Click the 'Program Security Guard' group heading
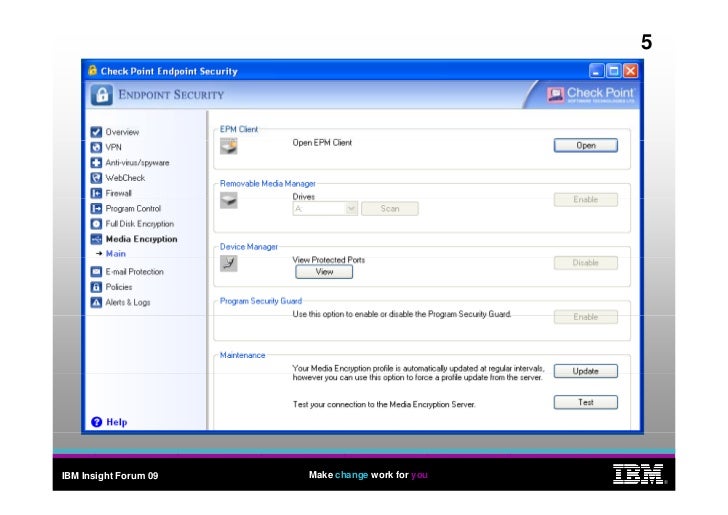Image resolution: width=728 pixels, height=515 pixels. click(260, 301)
